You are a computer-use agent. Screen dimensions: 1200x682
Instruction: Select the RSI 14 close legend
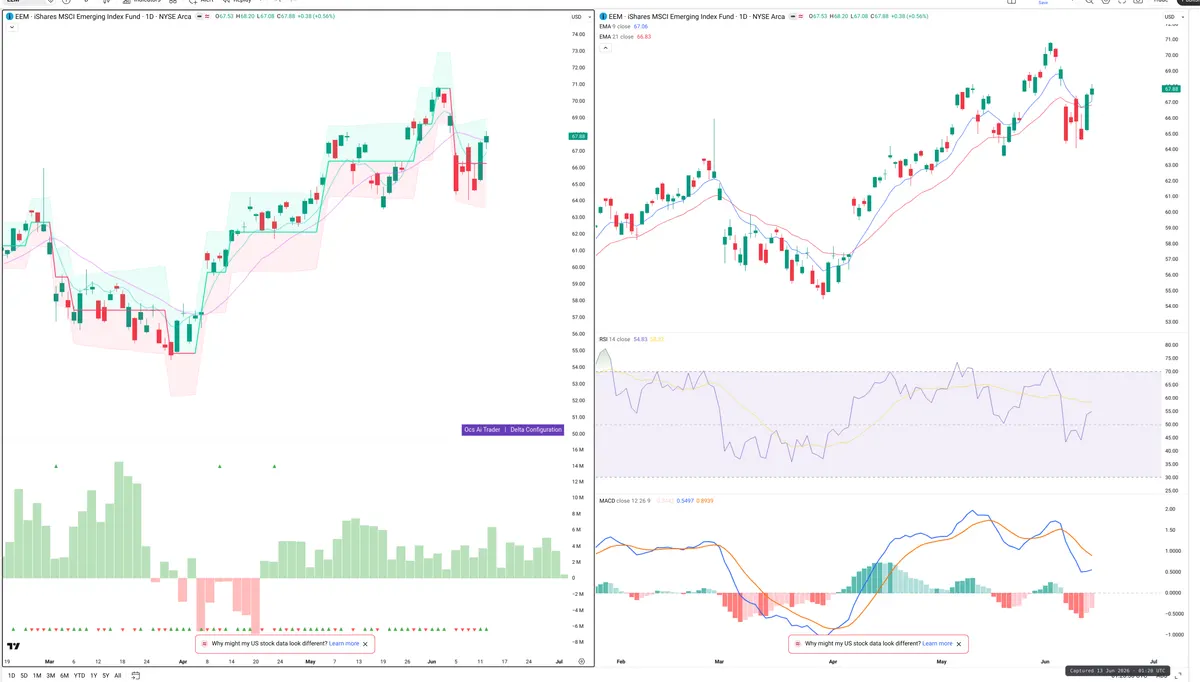click(614, 339)
